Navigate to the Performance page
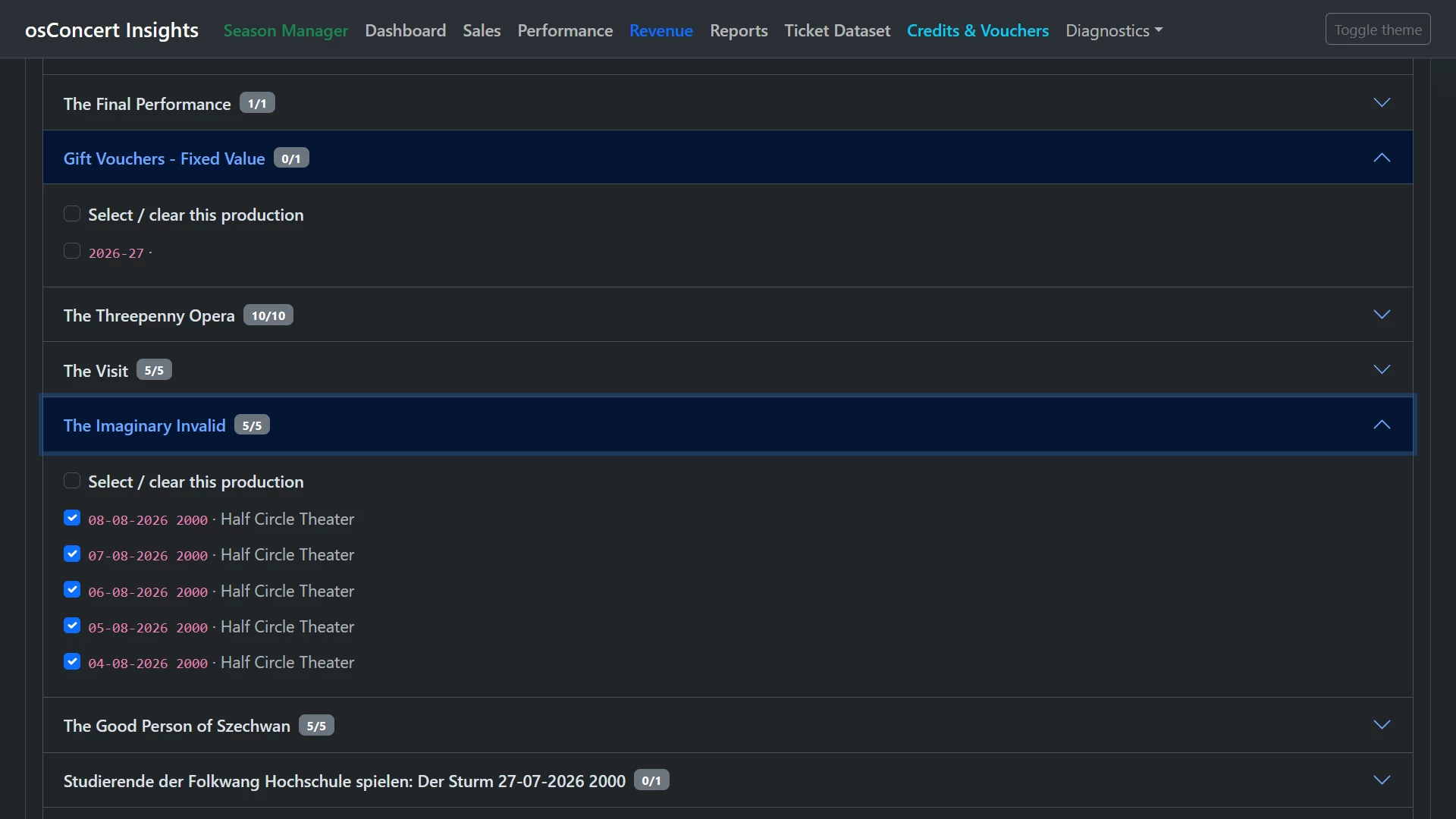This screenshot has height=819, width=1456. pyautogui.click(x=565, y=30)
